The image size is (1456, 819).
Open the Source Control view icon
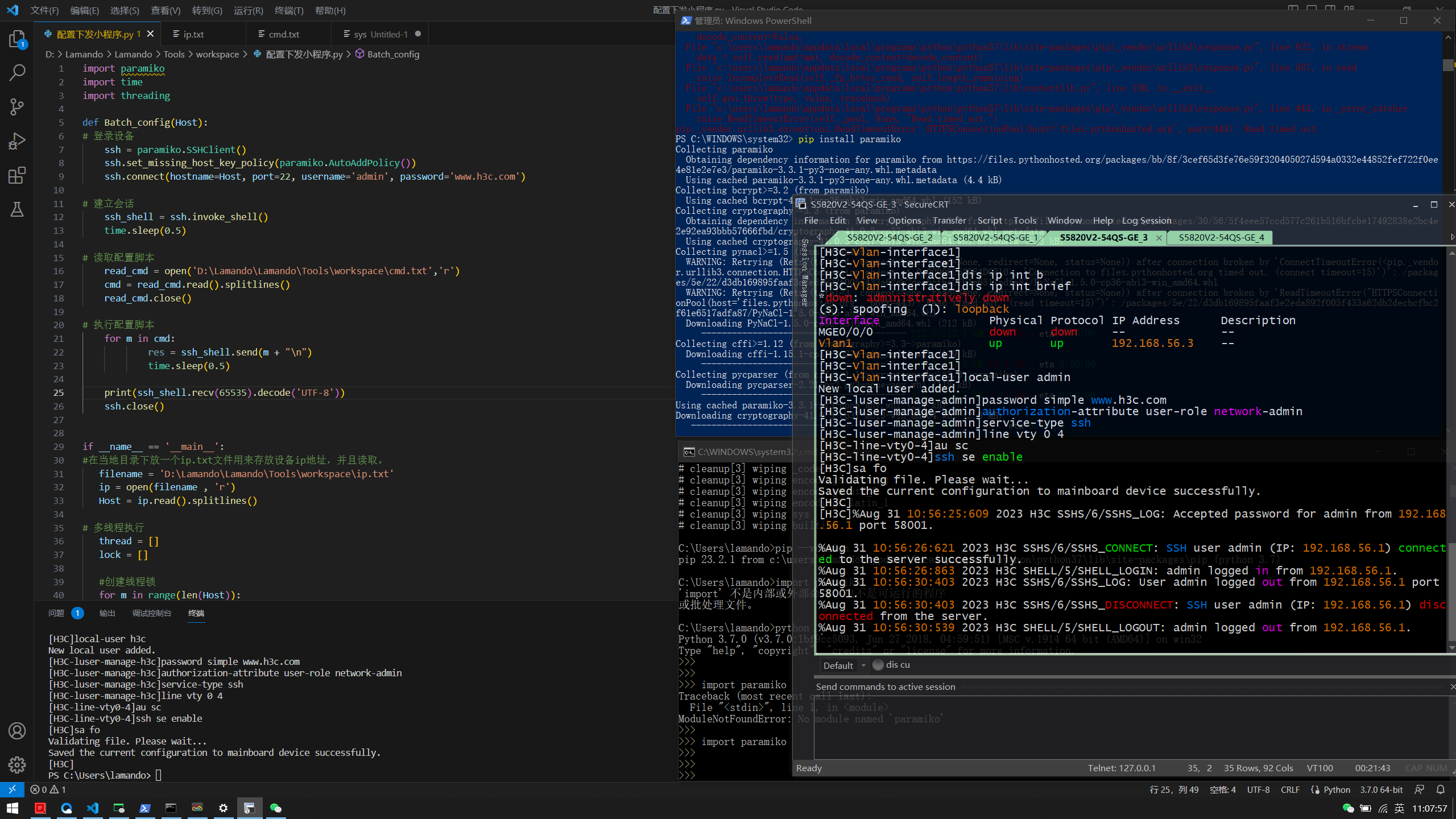coord(17,106)
